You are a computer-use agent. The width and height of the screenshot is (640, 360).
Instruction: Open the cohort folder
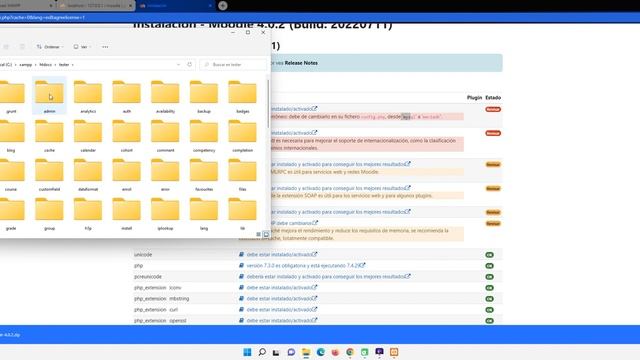(127, 135)
